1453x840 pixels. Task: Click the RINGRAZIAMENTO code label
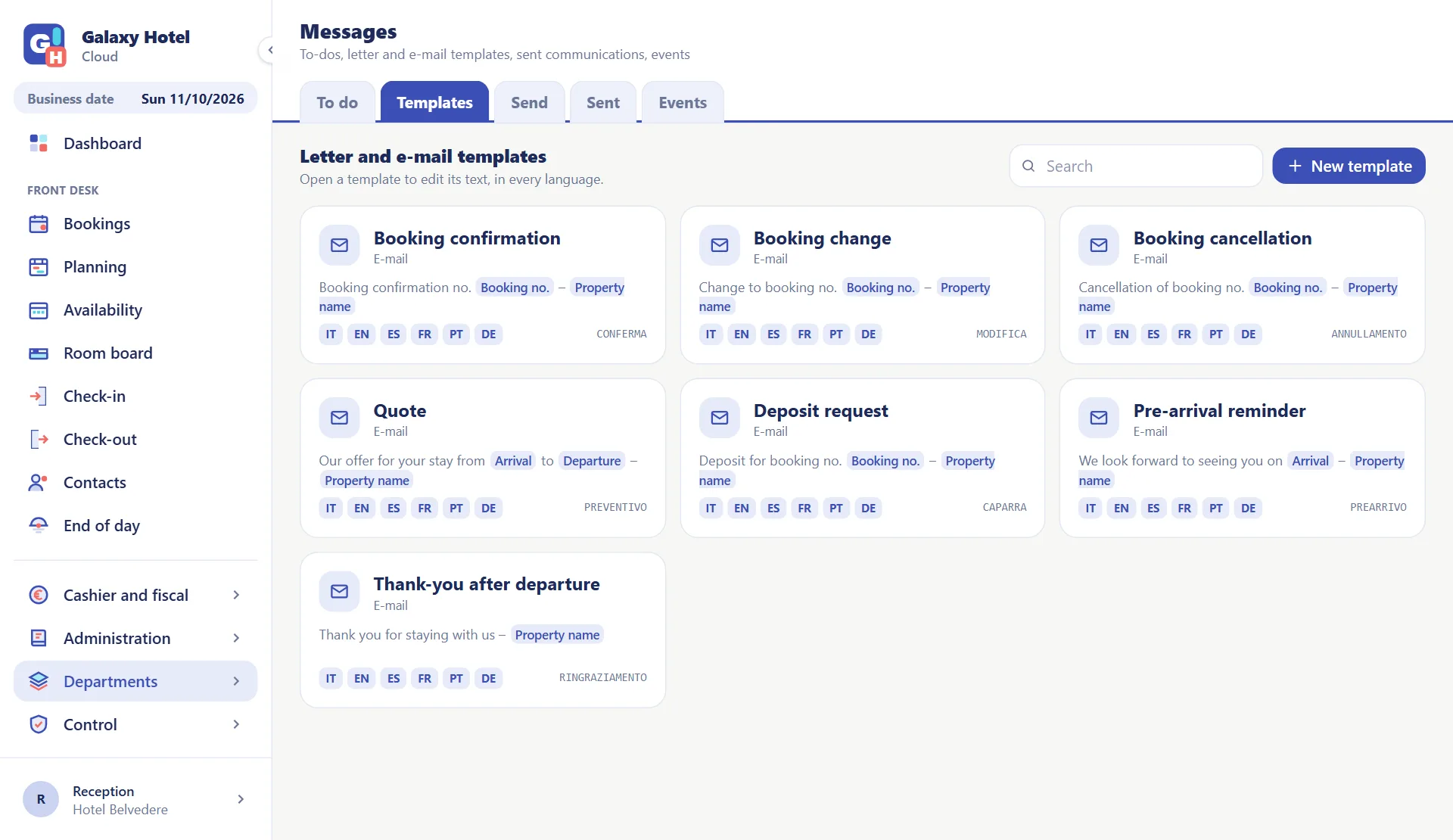coord(602,677)
